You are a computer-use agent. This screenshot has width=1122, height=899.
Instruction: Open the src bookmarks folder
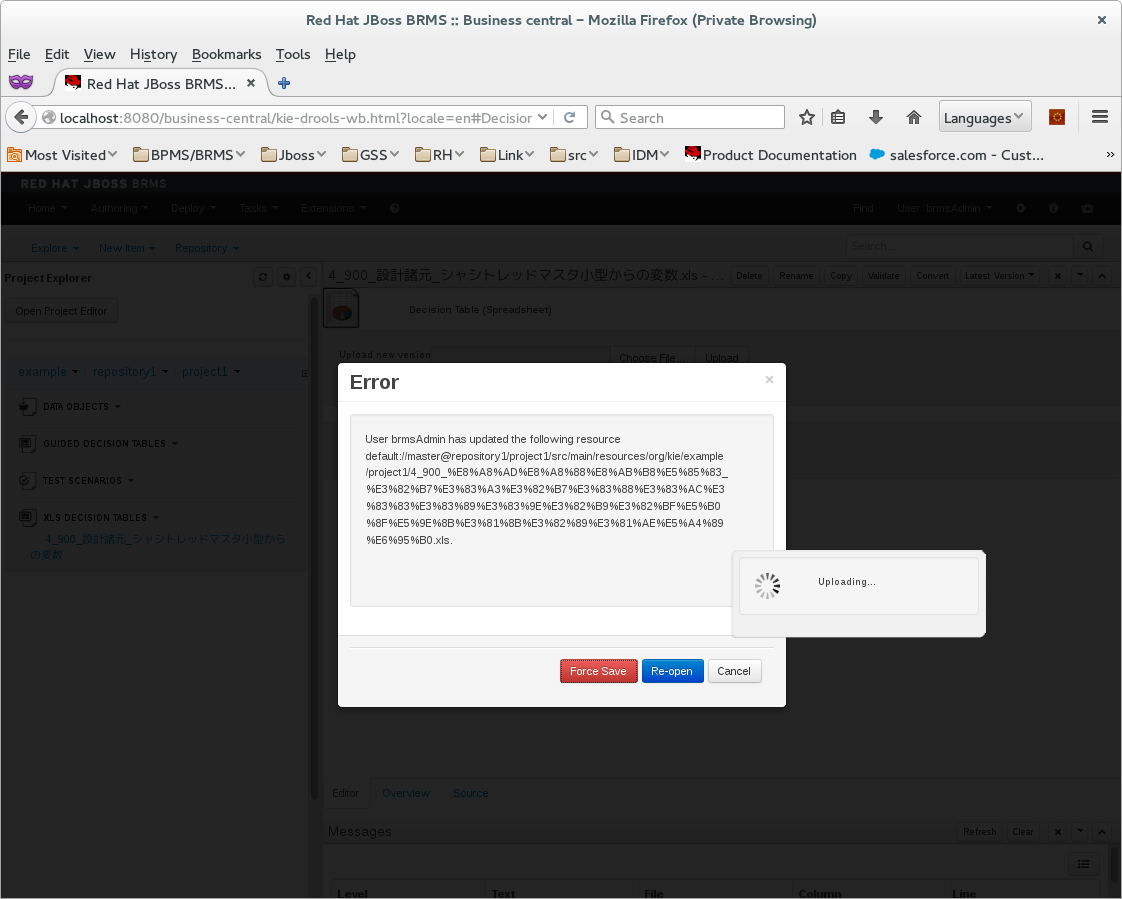coord(574,155)
